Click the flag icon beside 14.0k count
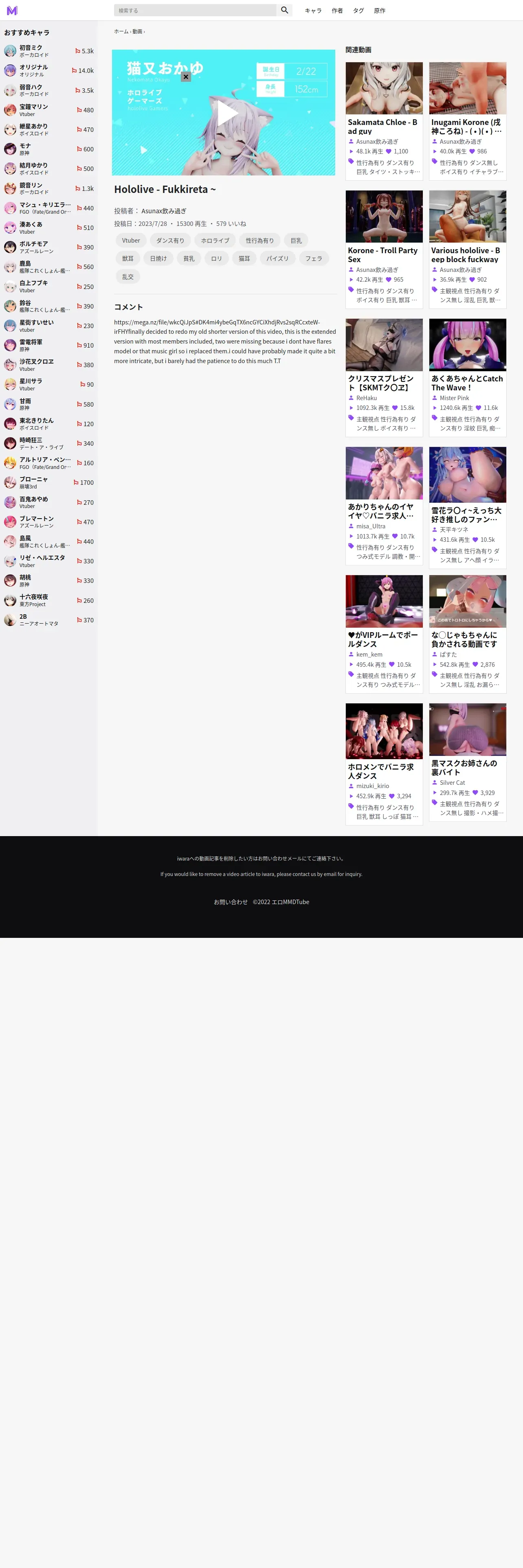This screenshot has height=1568, width=523. click(x=74, y=70)
